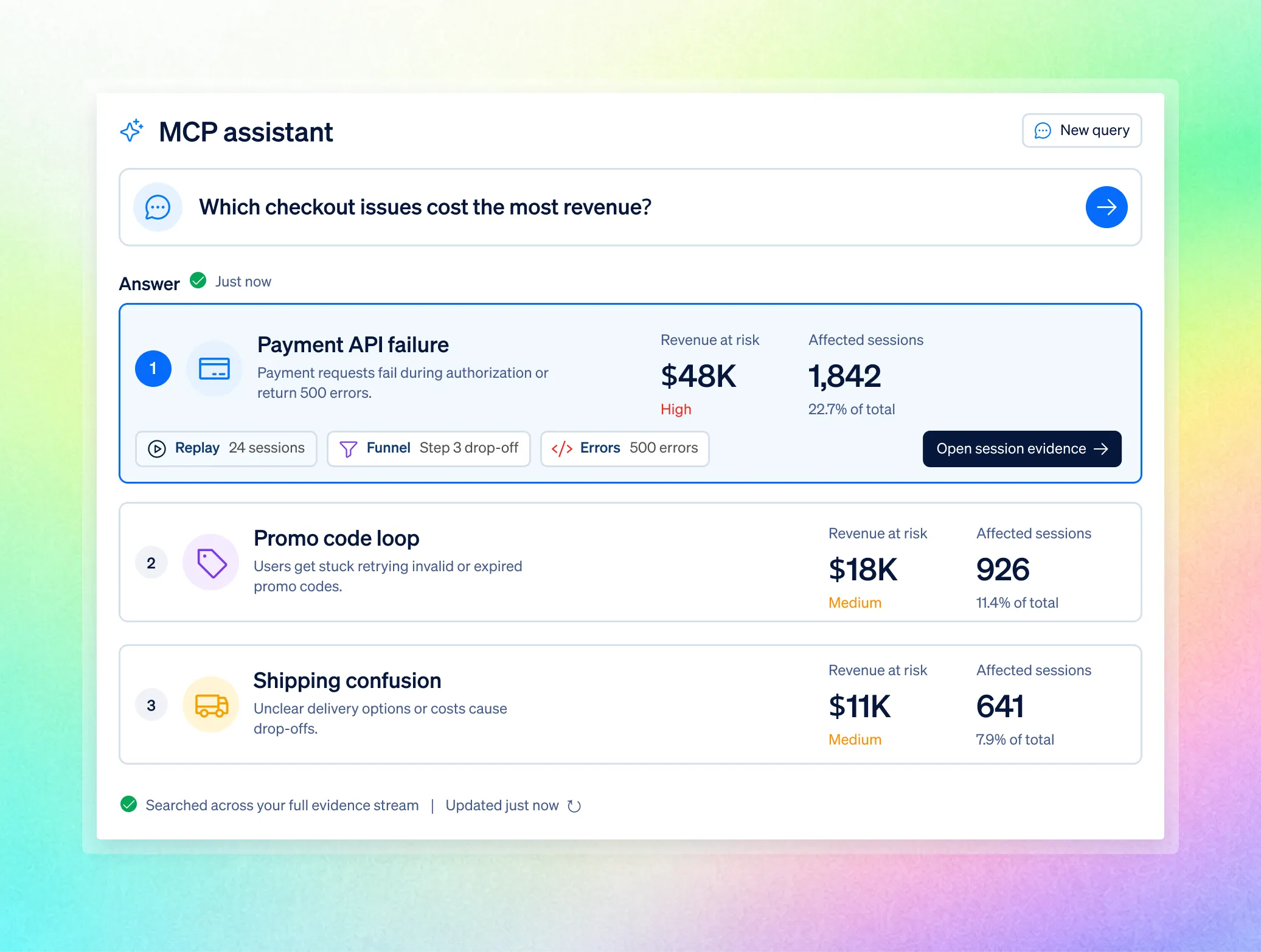View Errors 500 errors chip
The height and width of the screenshot is (952, 1261).
(625, 448)
